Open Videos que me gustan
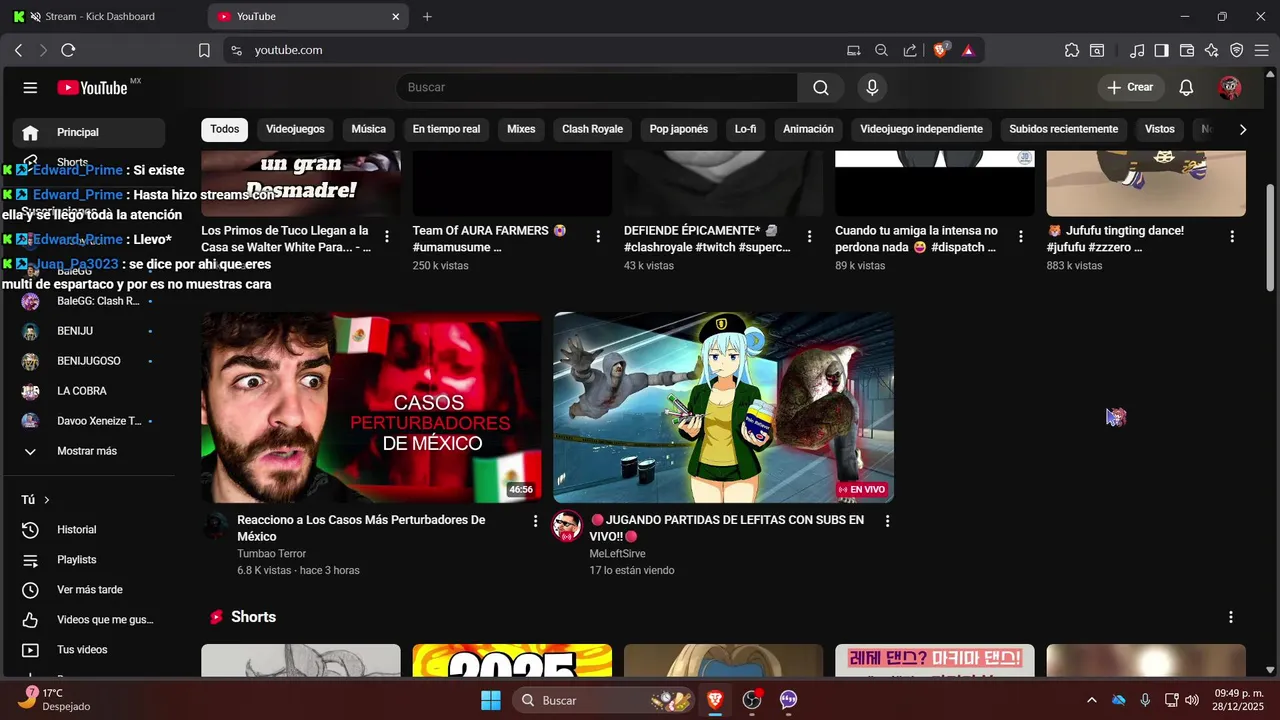Image resolution: width=1280 pixels, height=720 pixels. click(x=89, y=620)
